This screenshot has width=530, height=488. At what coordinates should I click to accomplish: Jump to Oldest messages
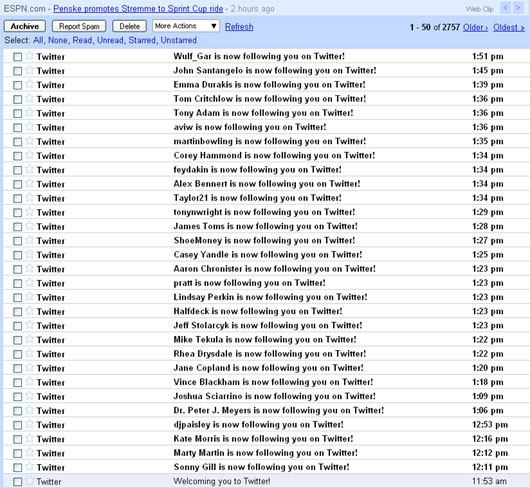pyautogui.click(x=509, y=27)
